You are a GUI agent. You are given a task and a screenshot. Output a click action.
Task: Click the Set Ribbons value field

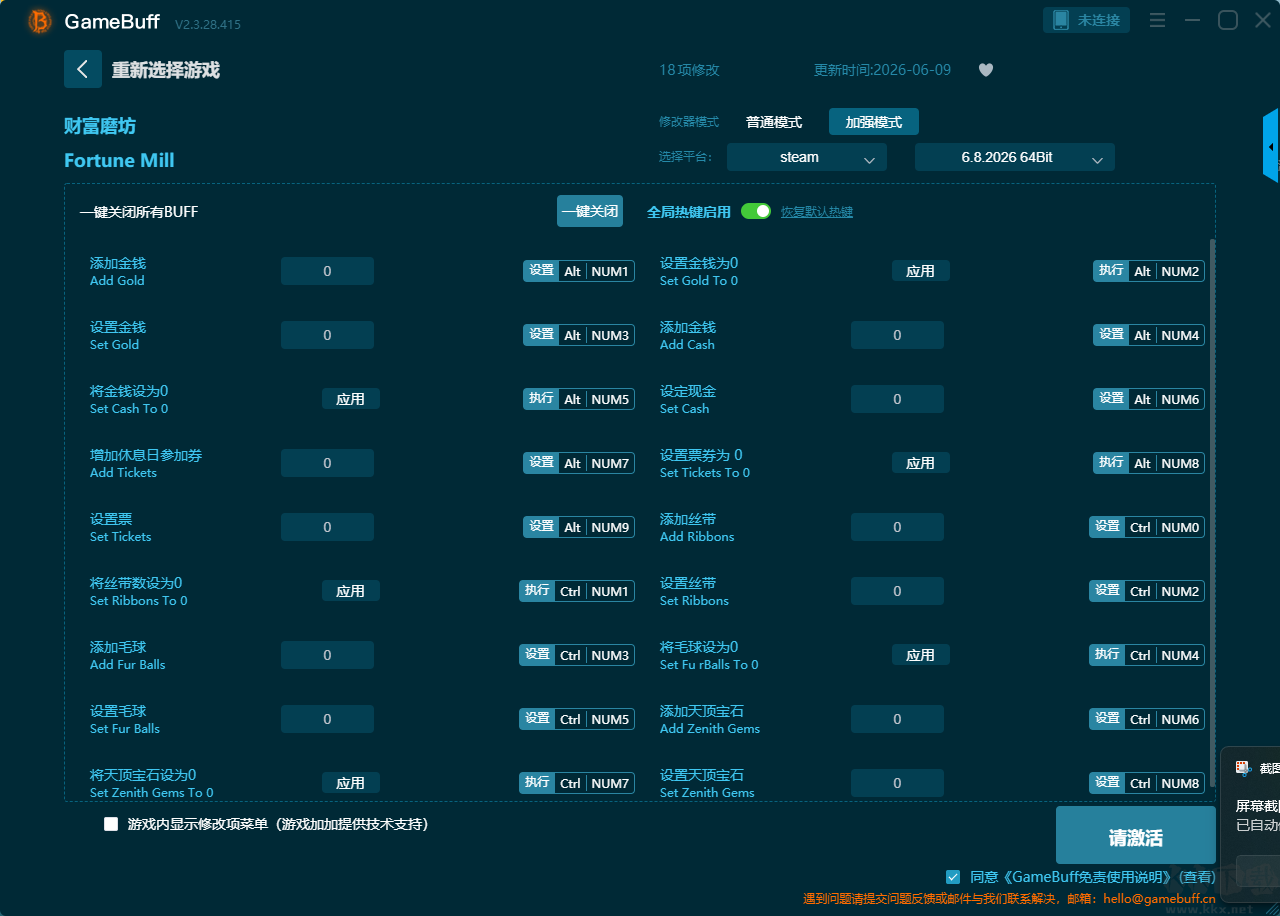897,591
